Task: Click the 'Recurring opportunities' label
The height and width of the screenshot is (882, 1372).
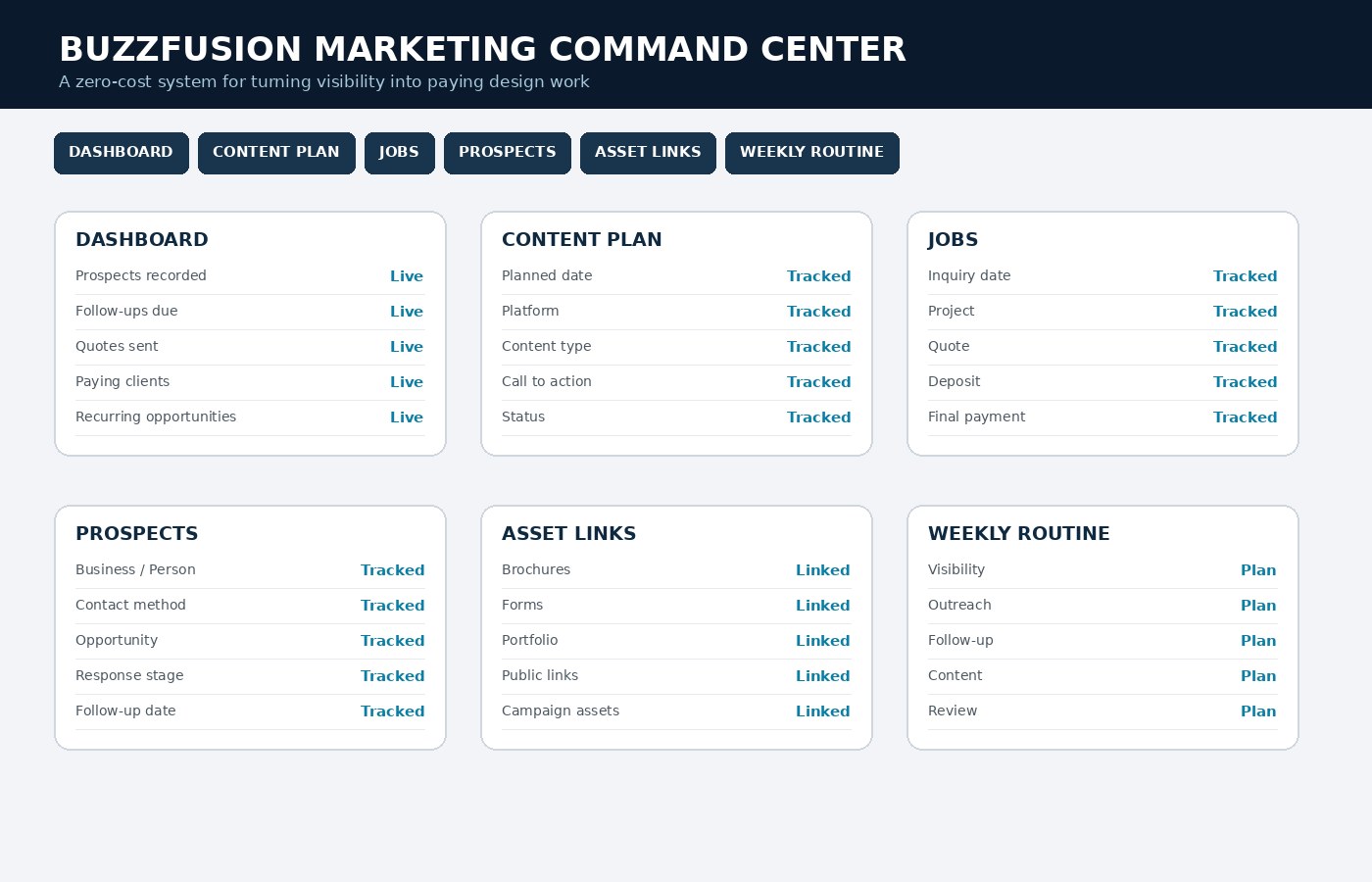Action: (156, 416)
